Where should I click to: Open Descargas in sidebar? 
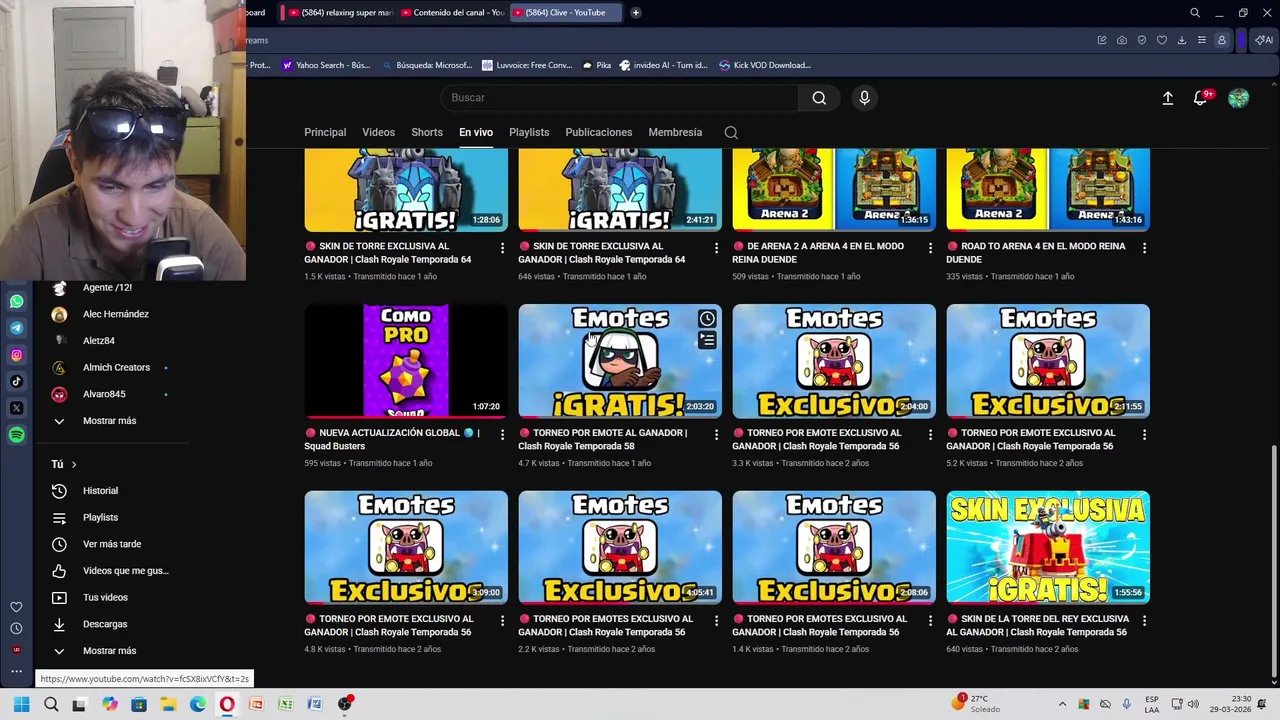click(x=105, y=624)
